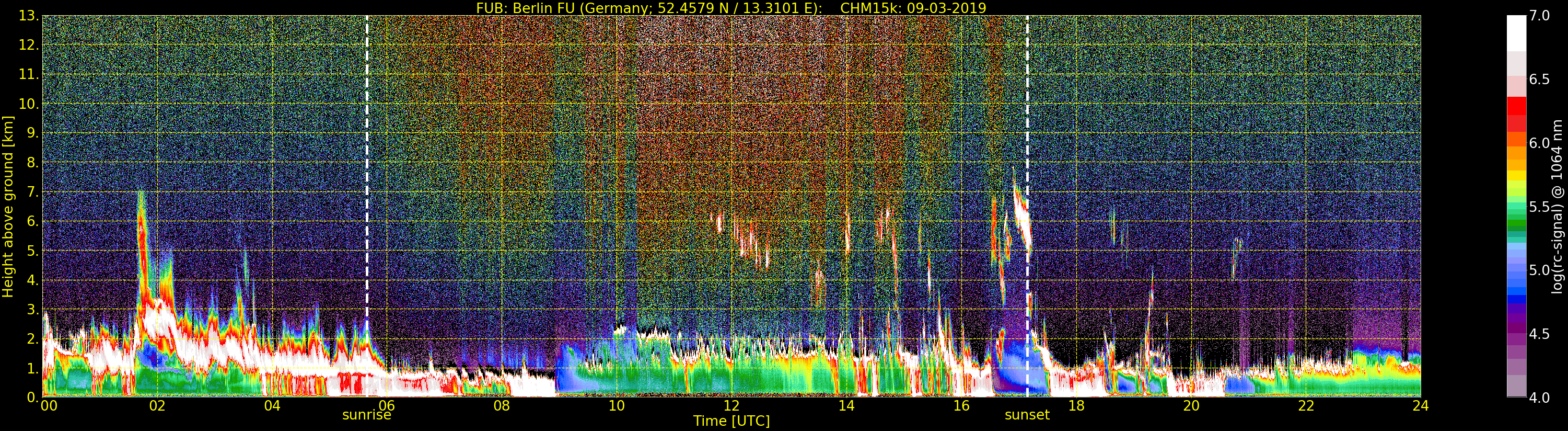Click the sunrise label below axis
This screenshot has height=431, width=1568.
[x=366, y=415]
